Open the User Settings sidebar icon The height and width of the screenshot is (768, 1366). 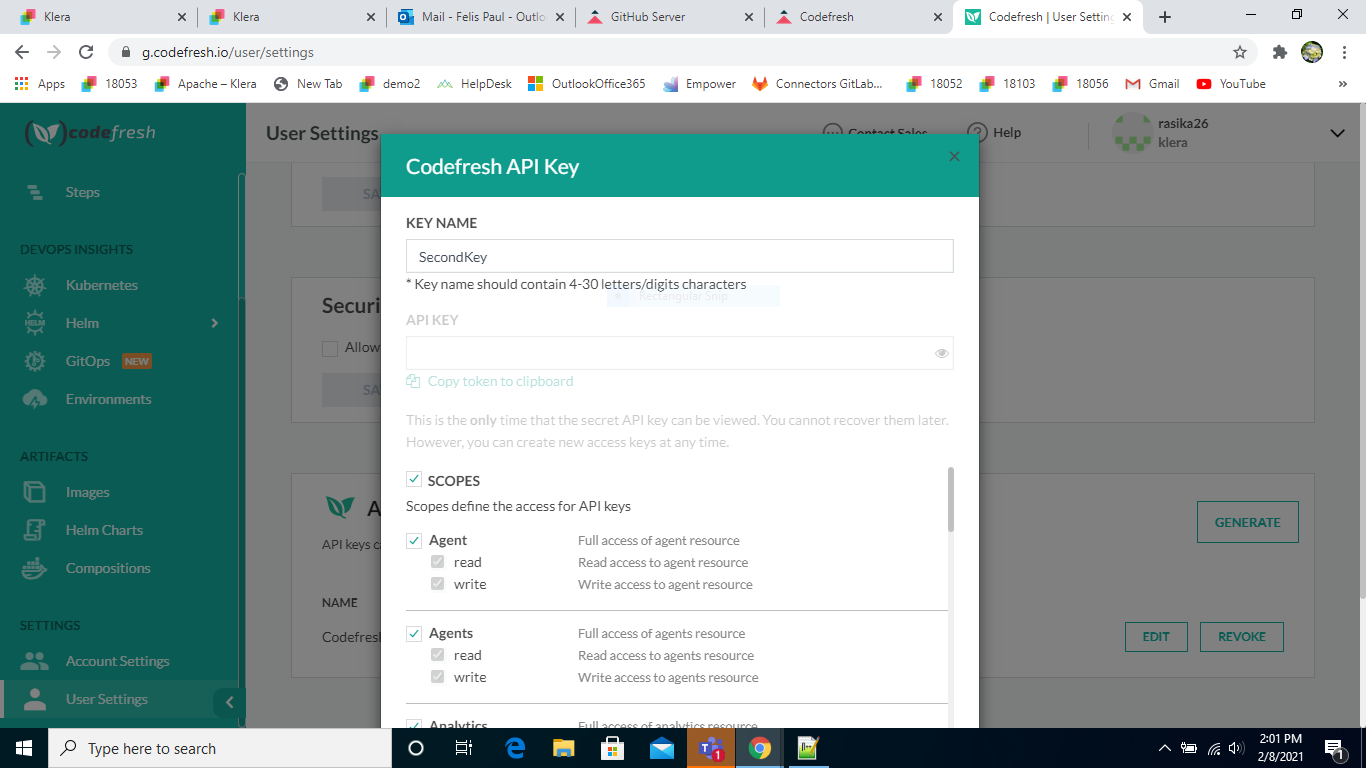35,699
